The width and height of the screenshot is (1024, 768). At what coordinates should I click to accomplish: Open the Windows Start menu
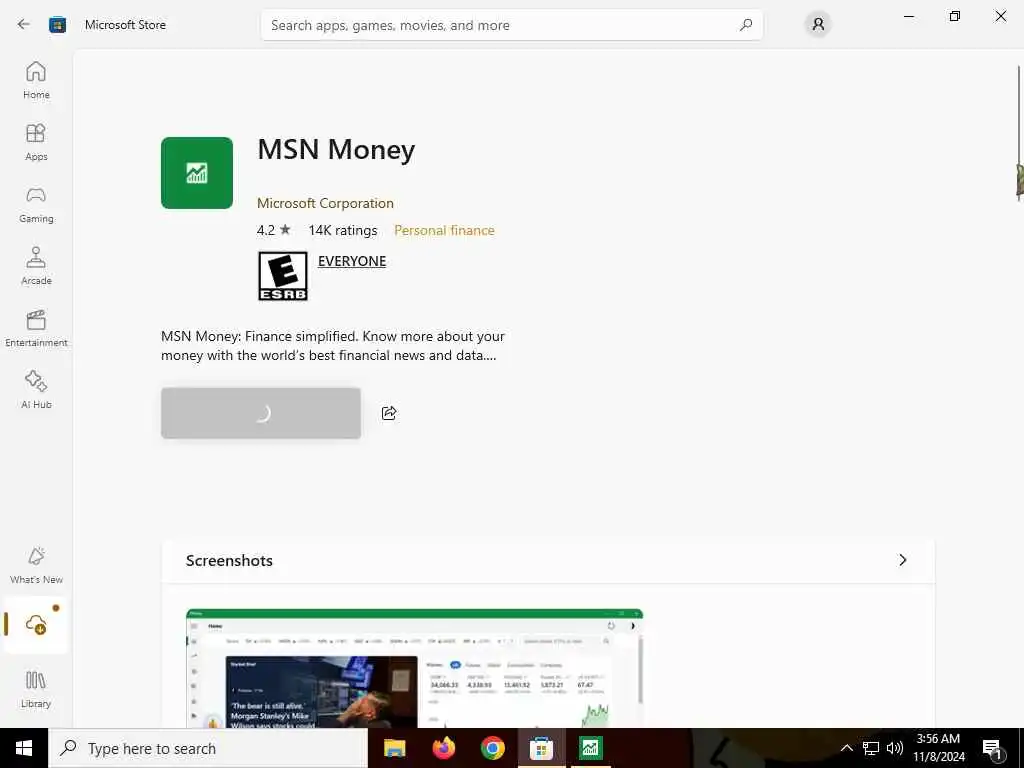24,748
